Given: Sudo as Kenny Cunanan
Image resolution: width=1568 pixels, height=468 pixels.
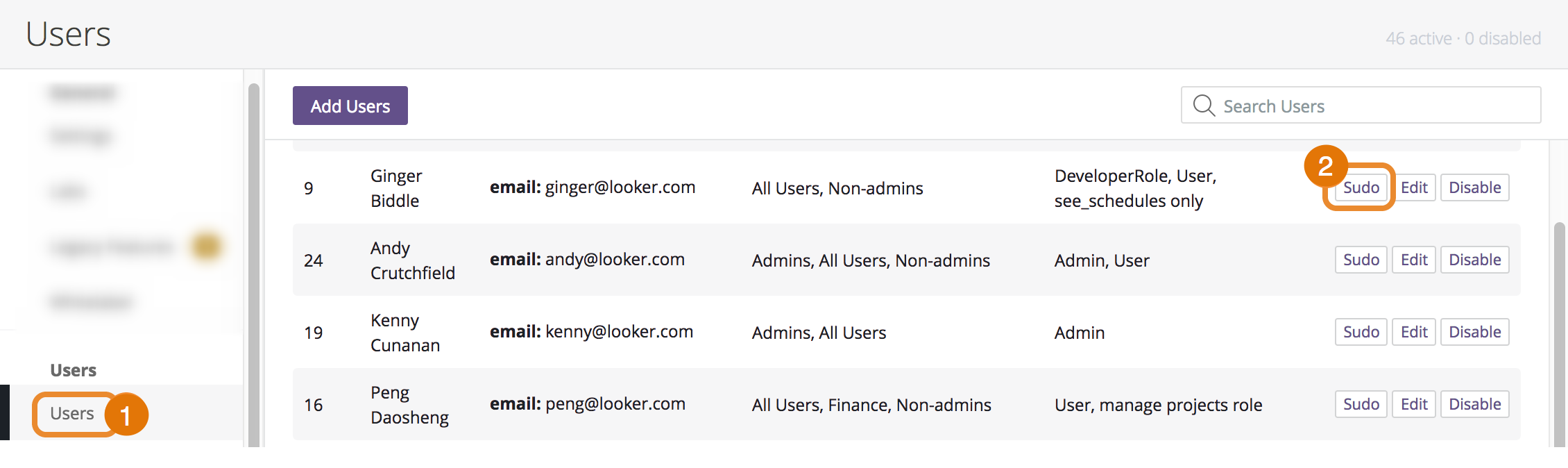Looking at the screenshot, I should tap(1361, 332).
